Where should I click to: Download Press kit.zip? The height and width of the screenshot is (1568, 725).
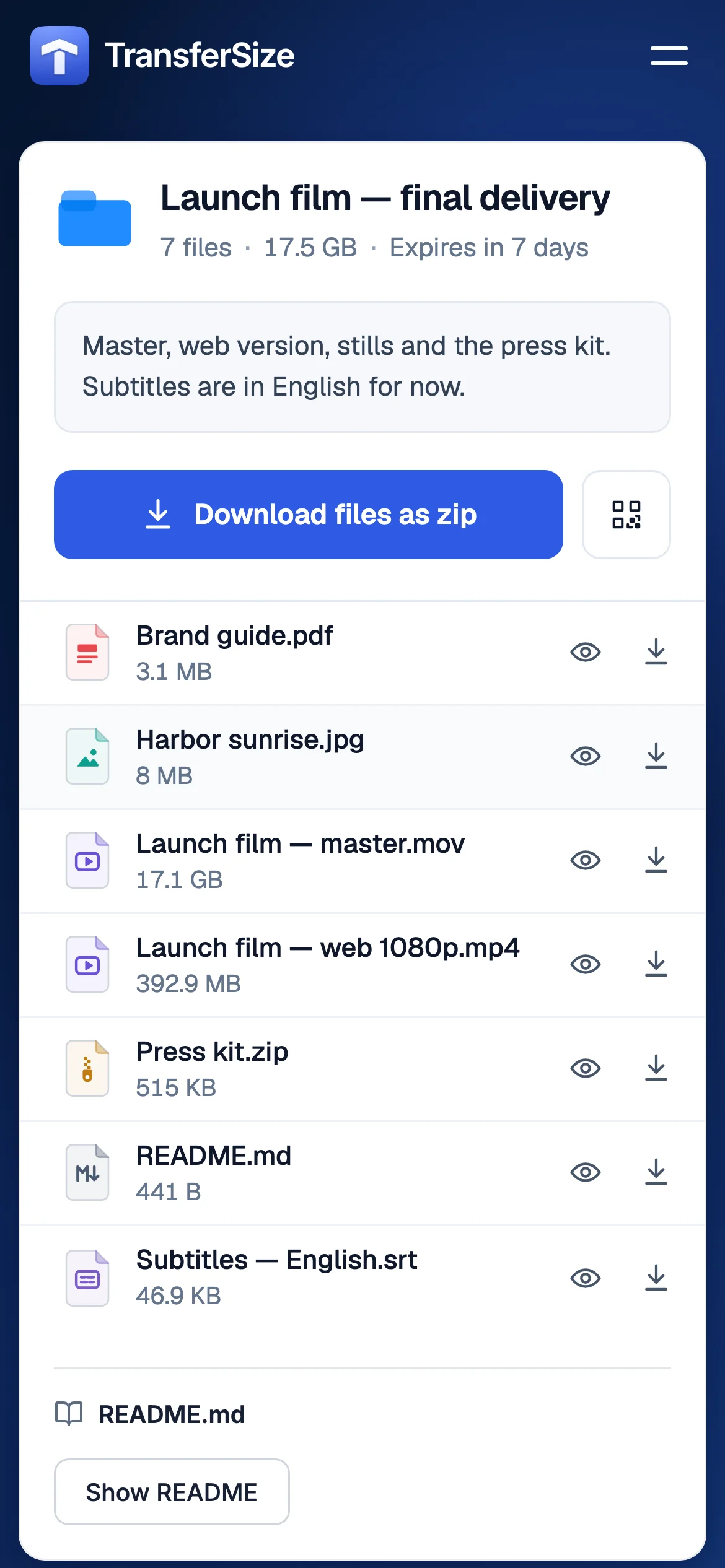point(656,1068)
